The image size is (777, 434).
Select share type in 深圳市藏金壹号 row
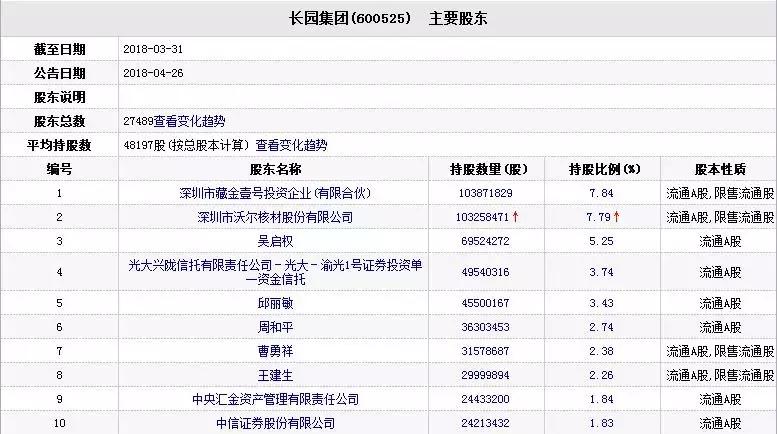pyautogui.click(x=720, y=193)
